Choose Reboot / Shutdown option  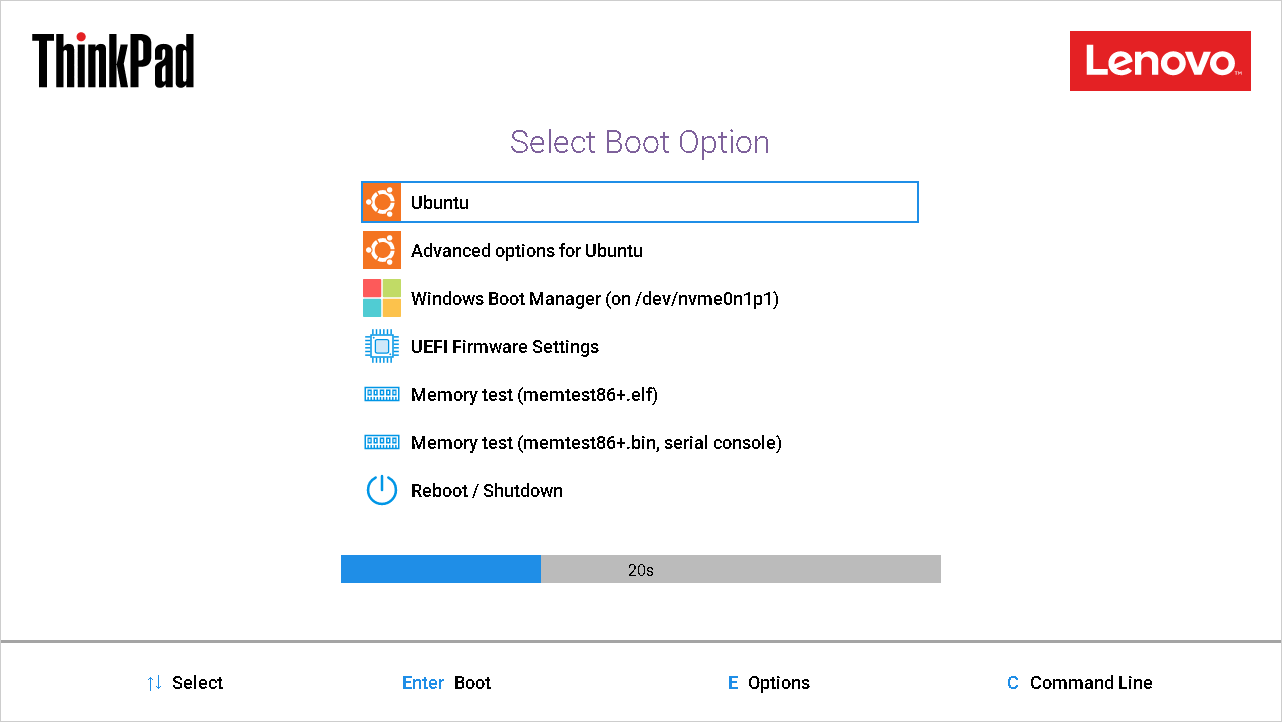[640, 490]
